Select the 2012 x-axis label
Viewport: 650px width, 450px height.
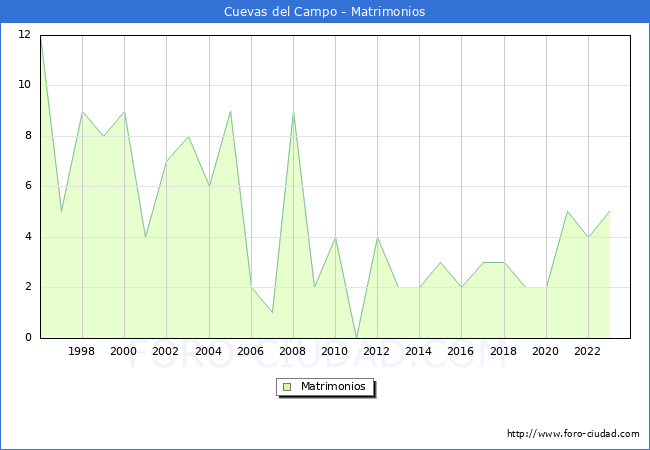point(377,352)
